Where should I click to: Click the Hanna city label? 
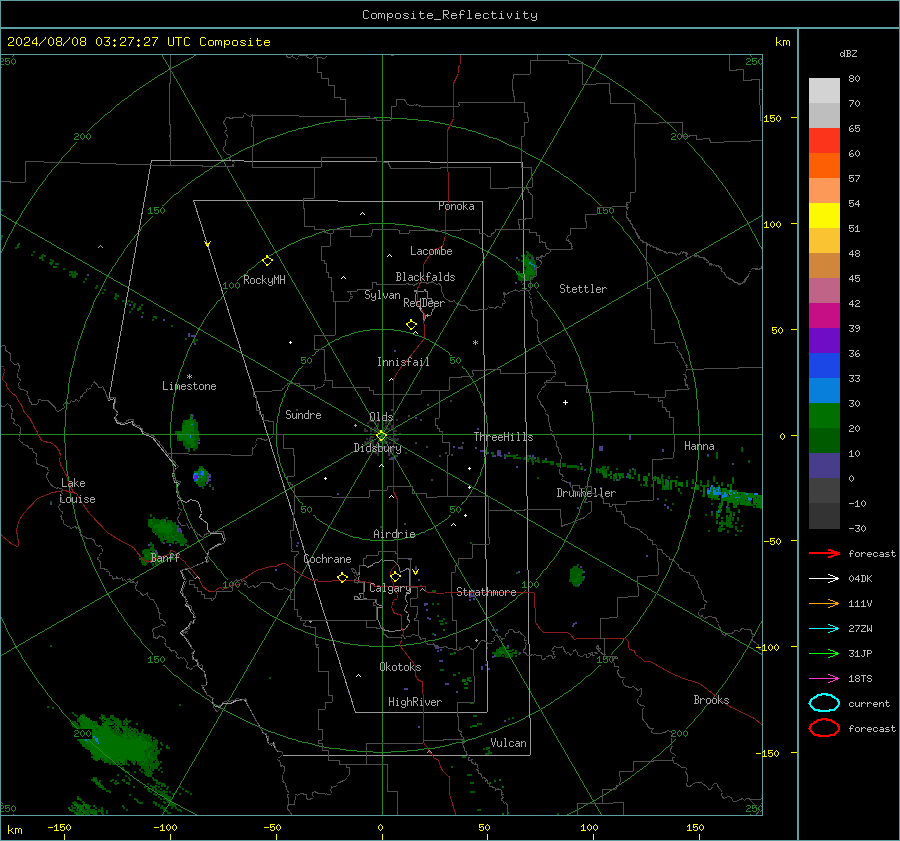click(699, 446)
